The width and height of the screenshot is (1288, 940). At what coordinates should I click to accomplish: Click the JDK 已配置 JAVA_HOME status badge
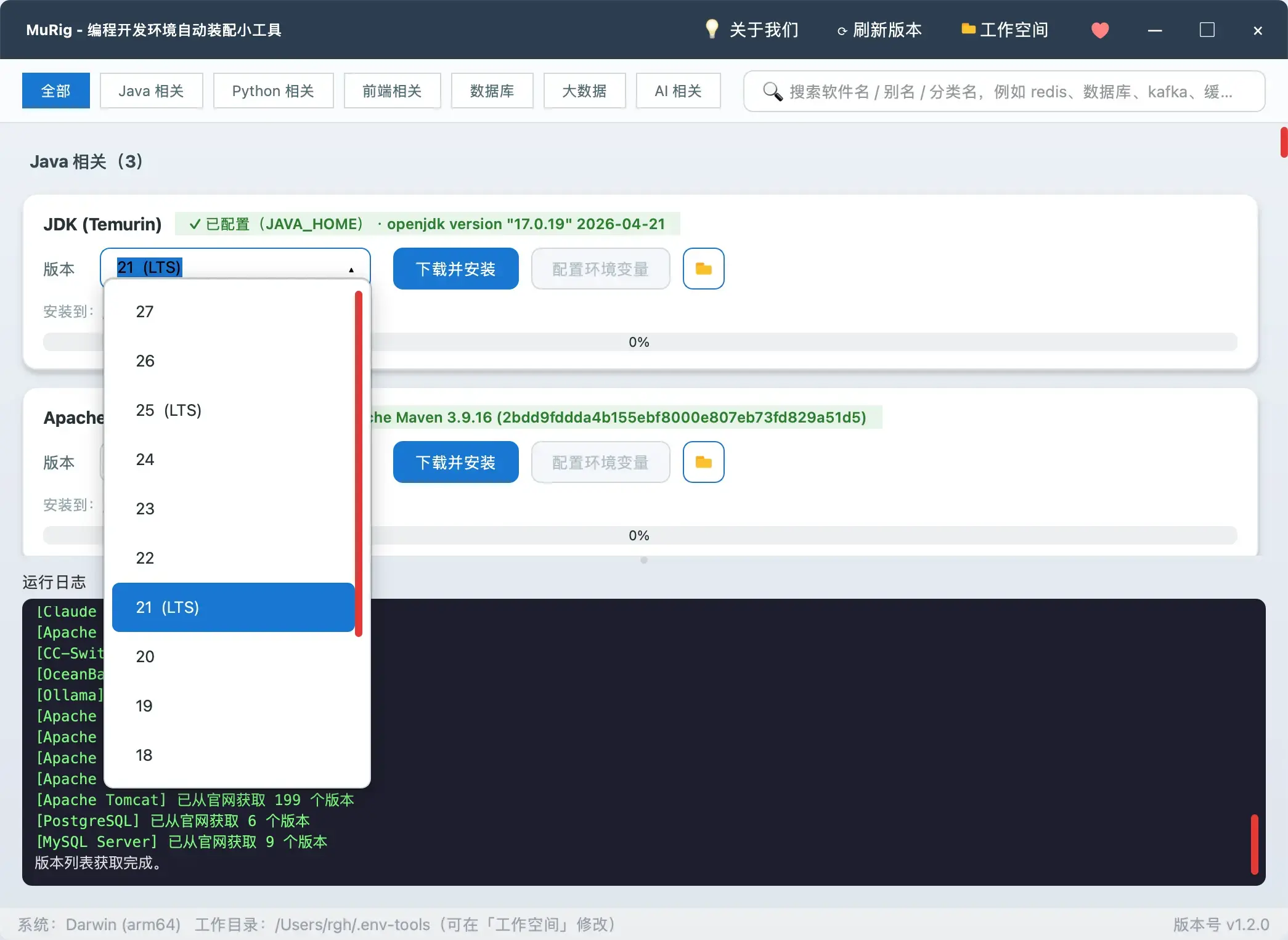pyautogui.click(x=427, y=224)
